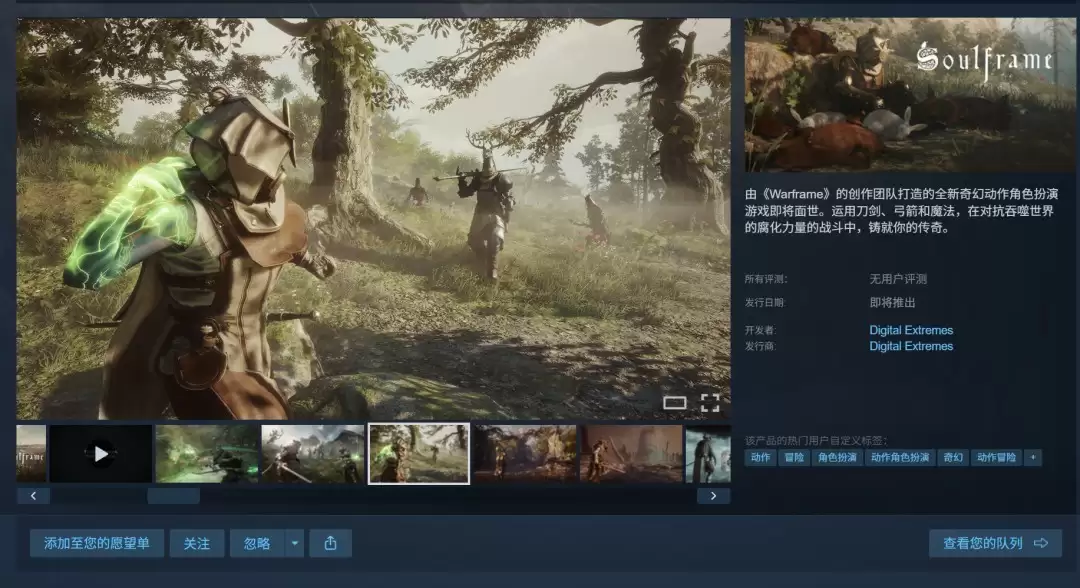Click the 查看您的队列 button

click(995, 543)
